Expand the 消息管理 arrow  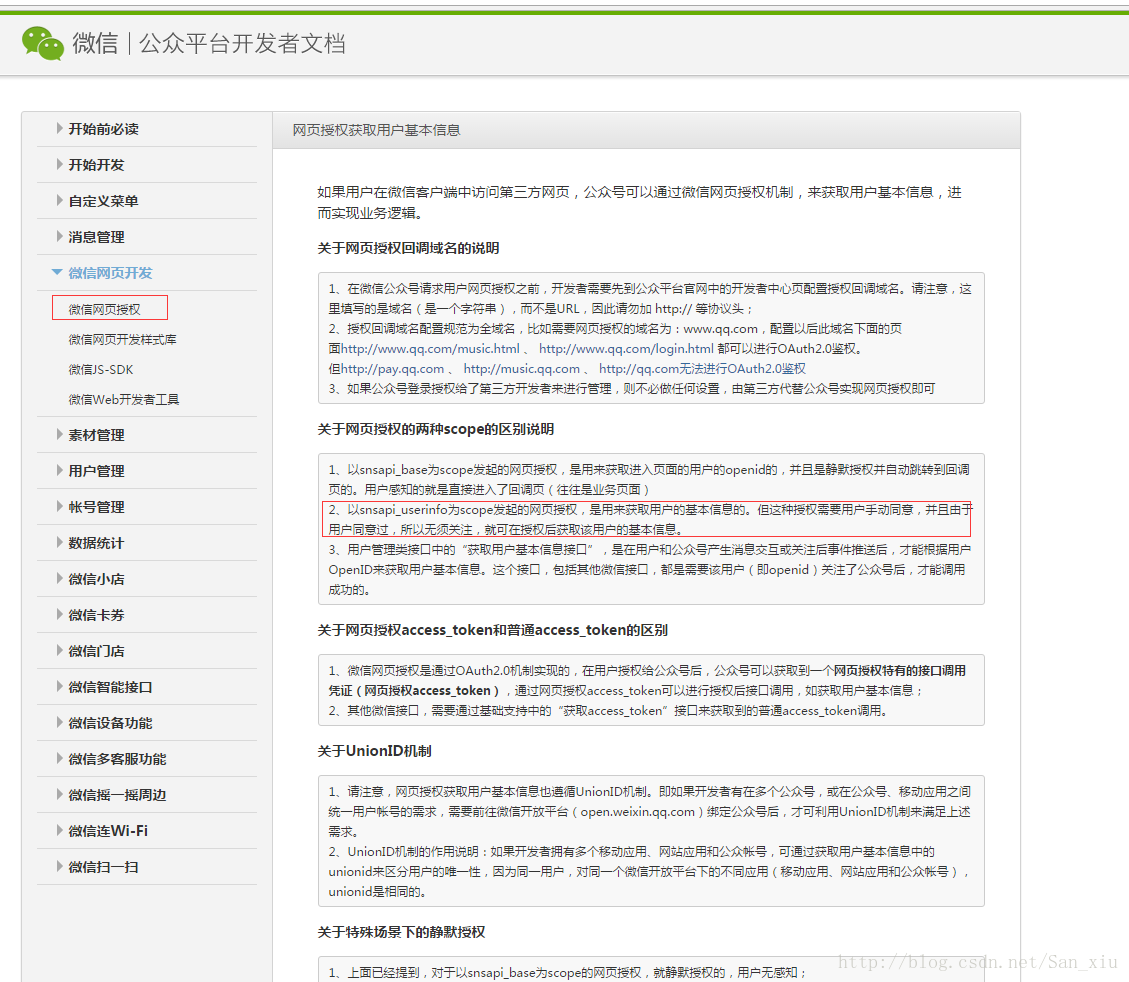59,236
